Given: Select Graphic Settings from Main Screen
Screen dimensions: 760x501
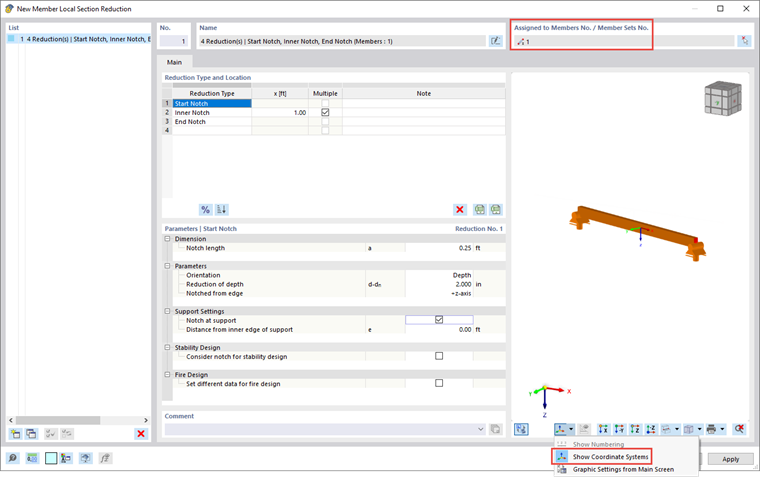Looking at the screenshot, I should [x=623, y=470].
